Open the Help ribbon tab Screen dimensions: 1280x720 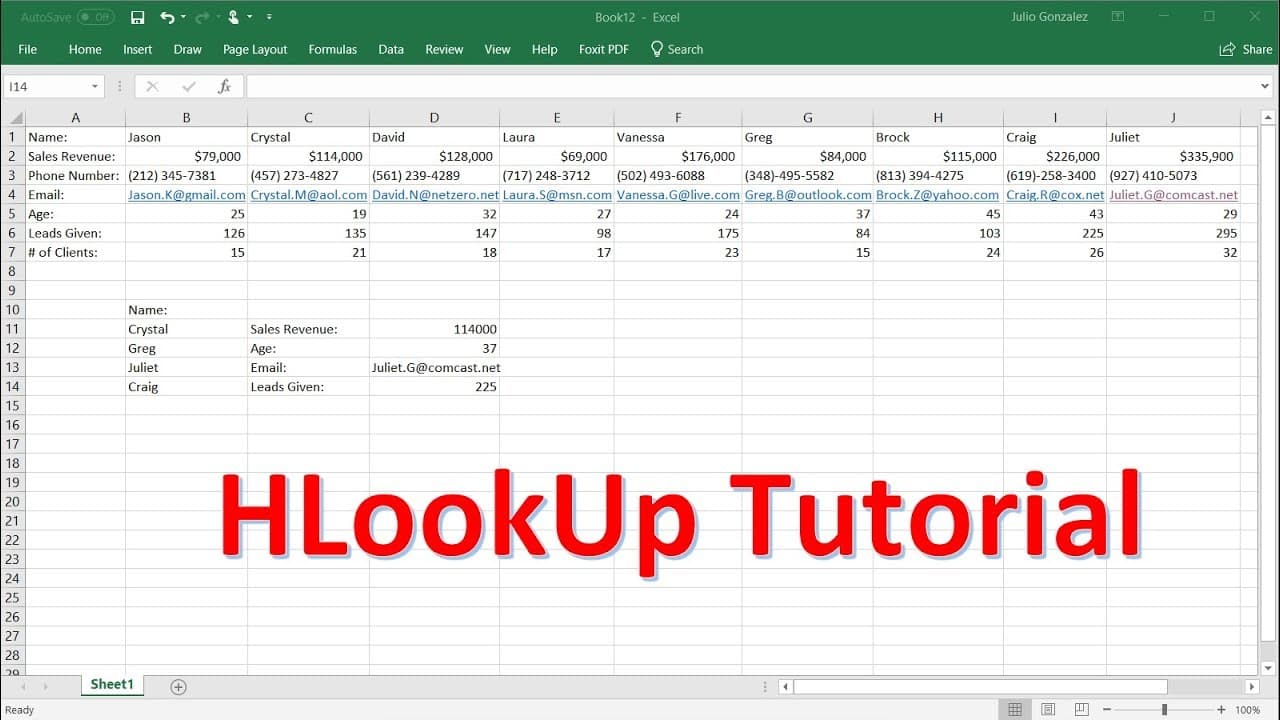545,49
